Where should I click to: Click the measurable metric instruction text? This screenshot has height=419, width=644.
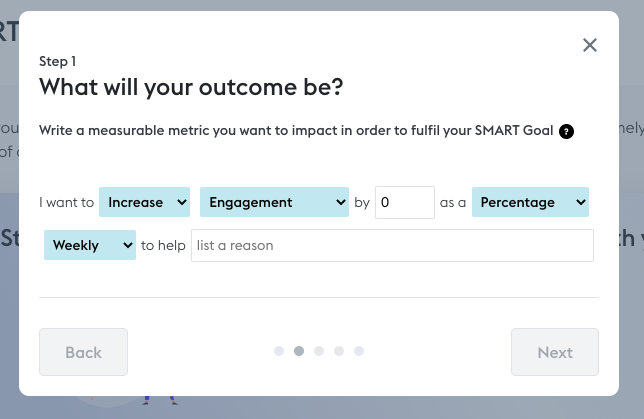tap(296, 131)
